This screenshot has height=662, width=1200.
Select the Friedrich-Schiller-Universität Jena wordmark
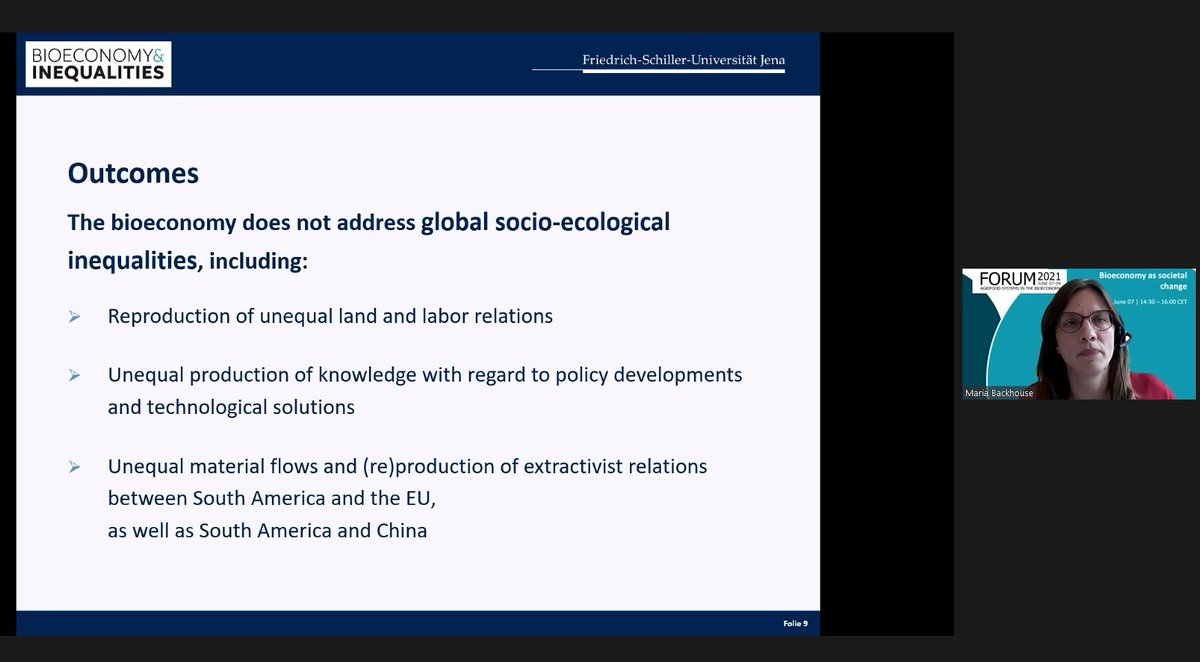683,61
